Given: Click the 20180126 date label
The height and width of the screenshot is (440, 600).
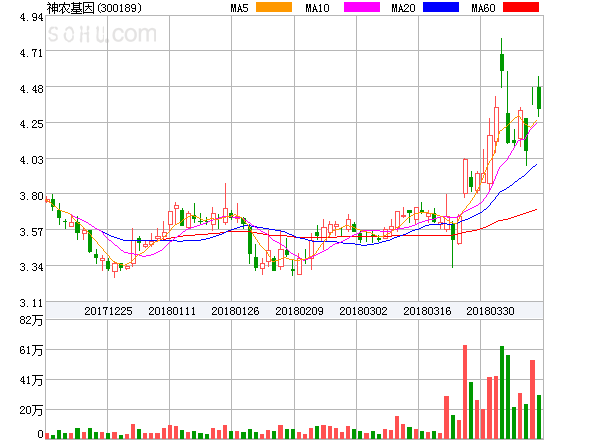Looking at the screenshot, I should click(x=235, y=311).
